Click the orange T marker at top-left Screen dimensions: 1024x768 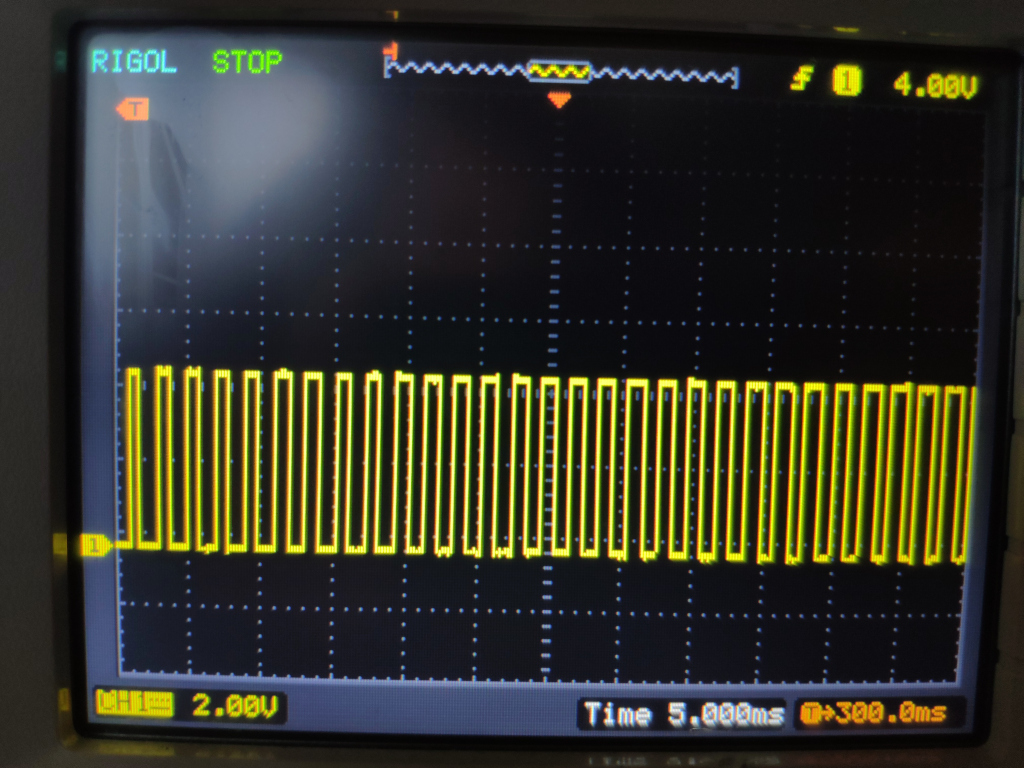[133, 108]
